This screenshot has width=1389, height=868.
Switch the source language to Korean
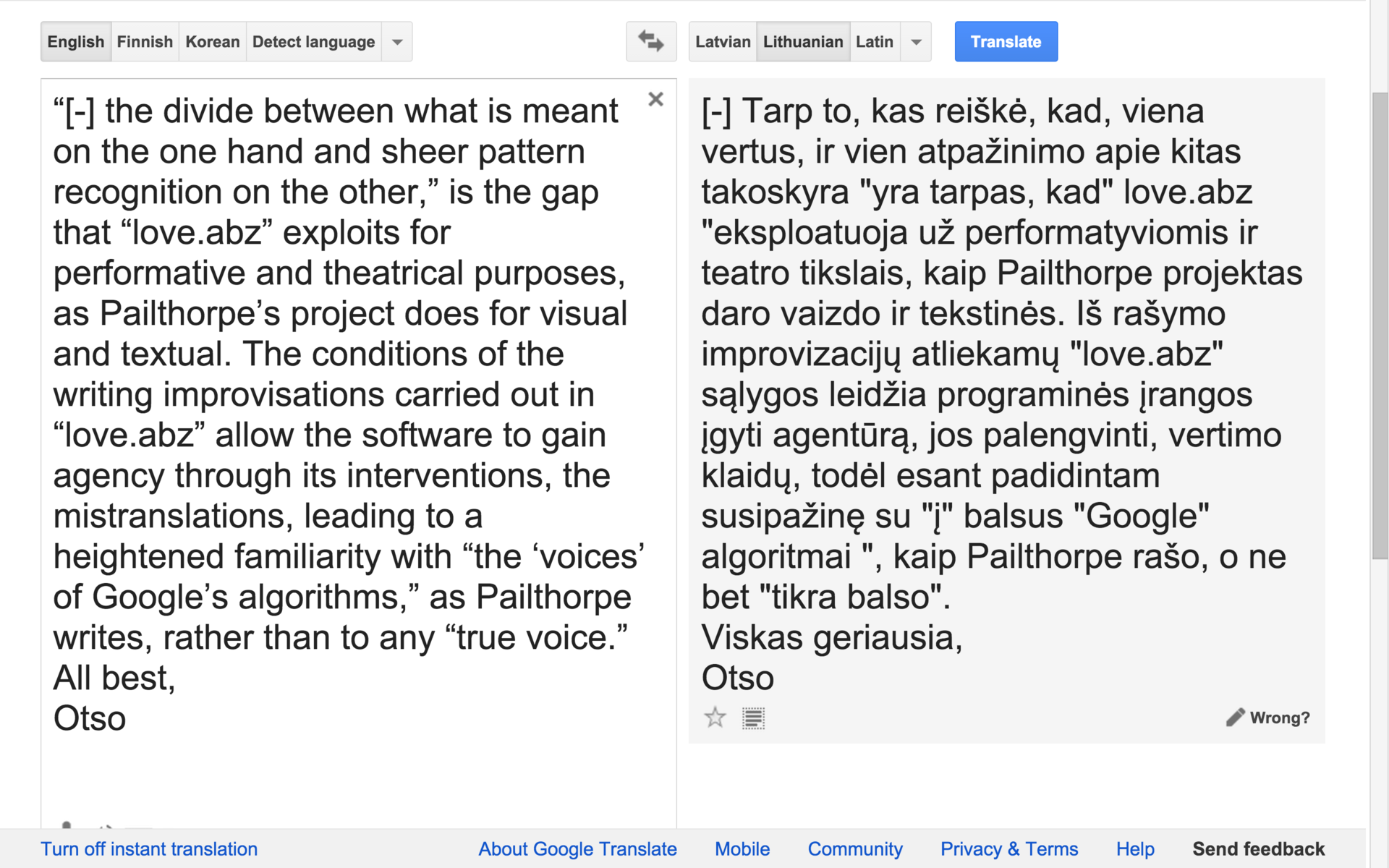click(x=212, y=42)
